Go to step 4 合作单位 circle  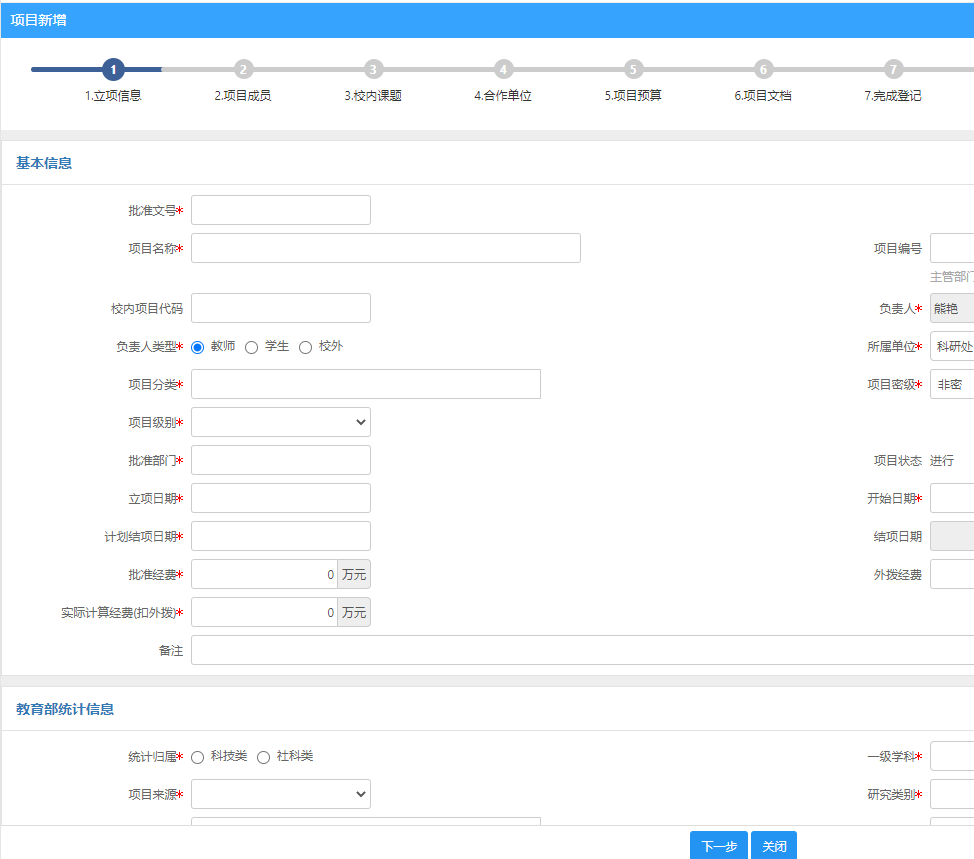click(x=503, y=69)
